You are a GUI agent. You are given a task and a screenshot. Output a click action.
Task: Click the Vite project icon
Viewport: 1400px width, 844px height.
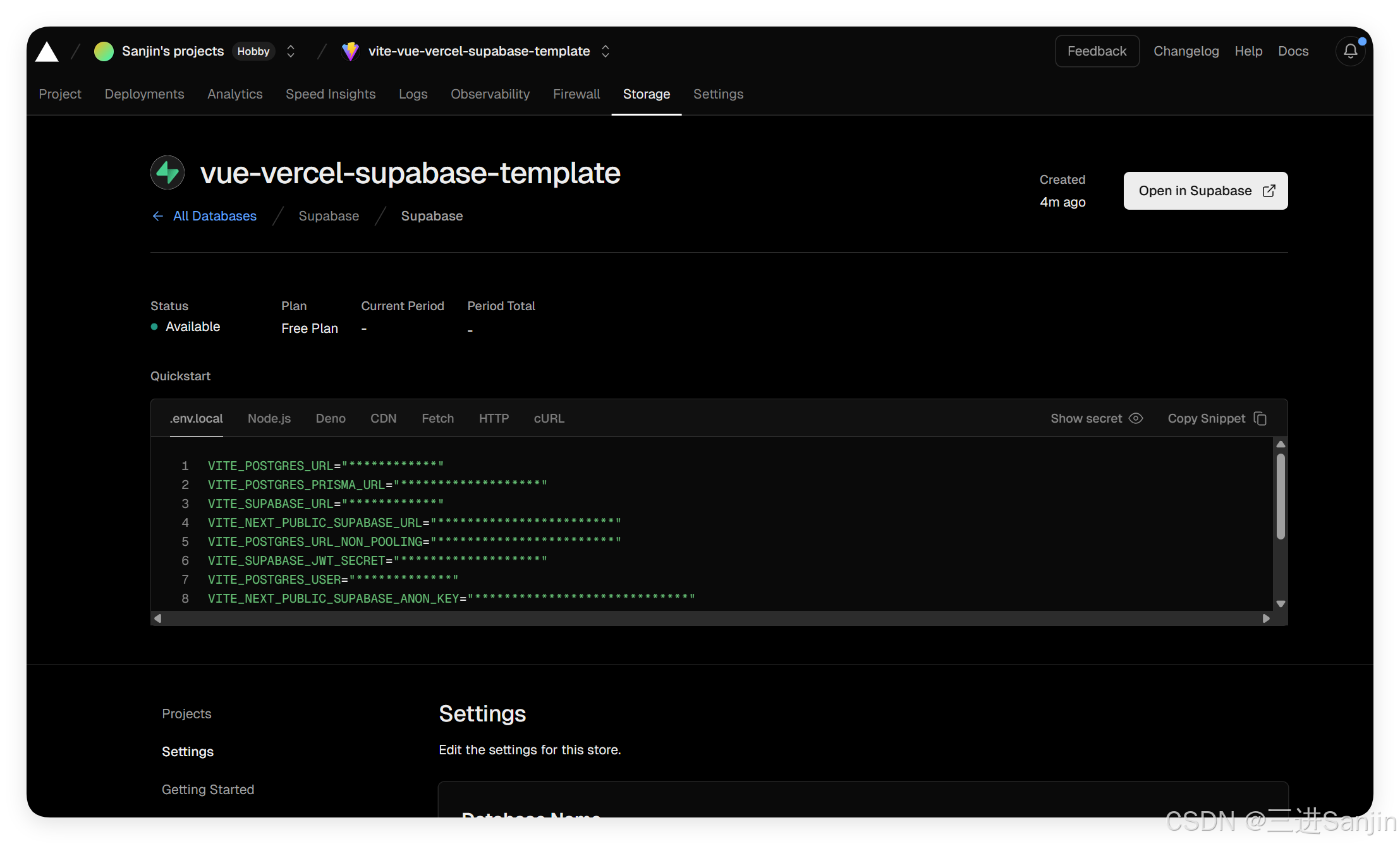pyautogui.click(x=350, y=51)
